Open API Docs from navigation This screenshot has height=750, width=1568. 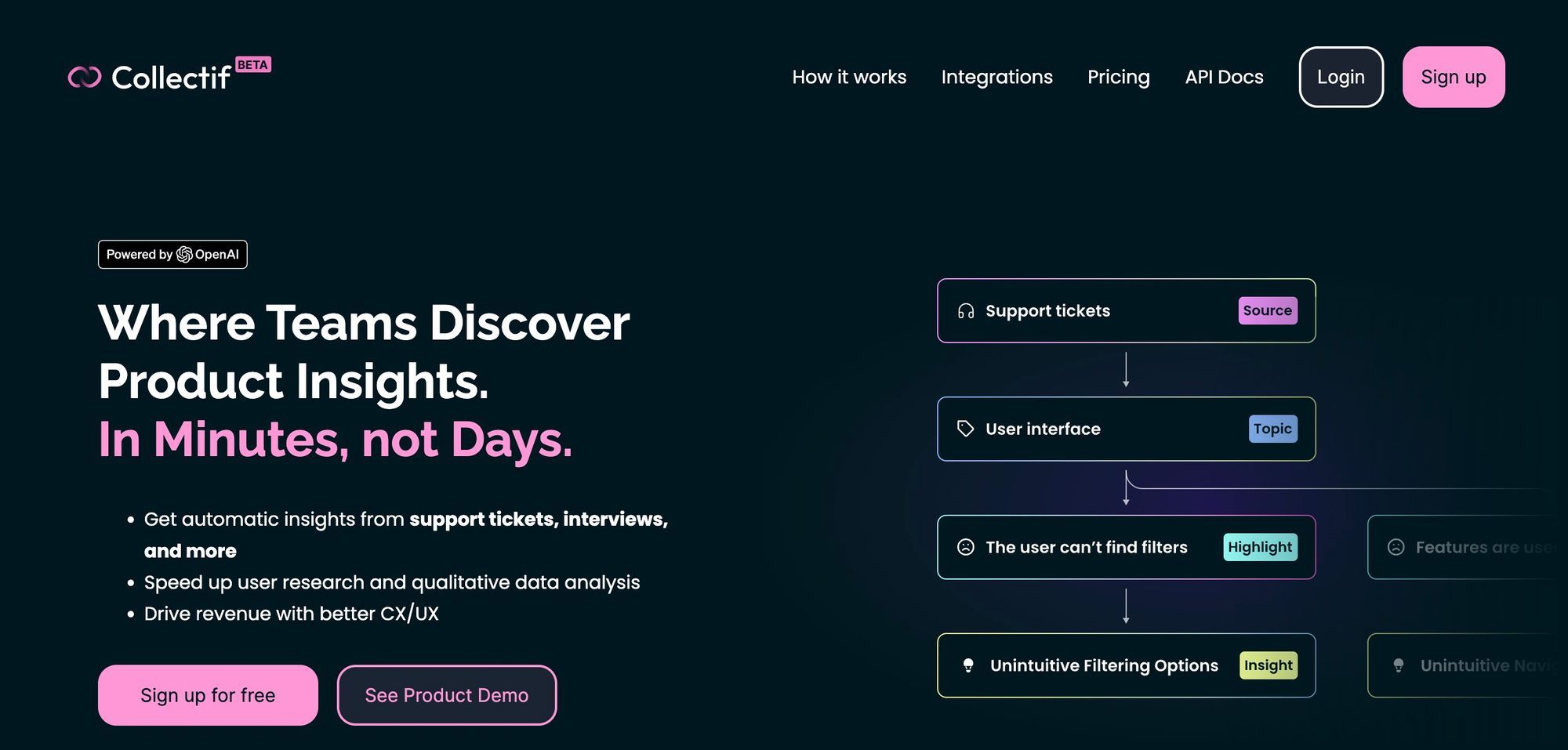click(x=1224, y=77)
